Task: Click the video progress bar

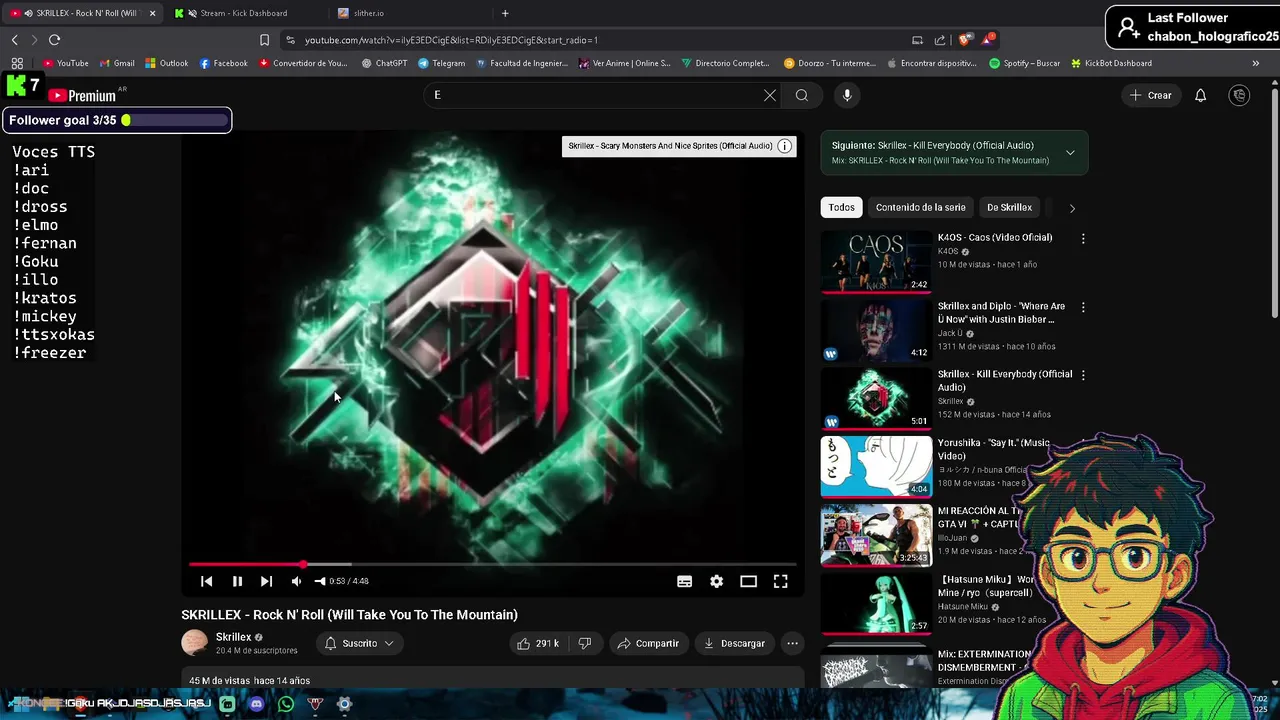Action: [x=493, y=564]
